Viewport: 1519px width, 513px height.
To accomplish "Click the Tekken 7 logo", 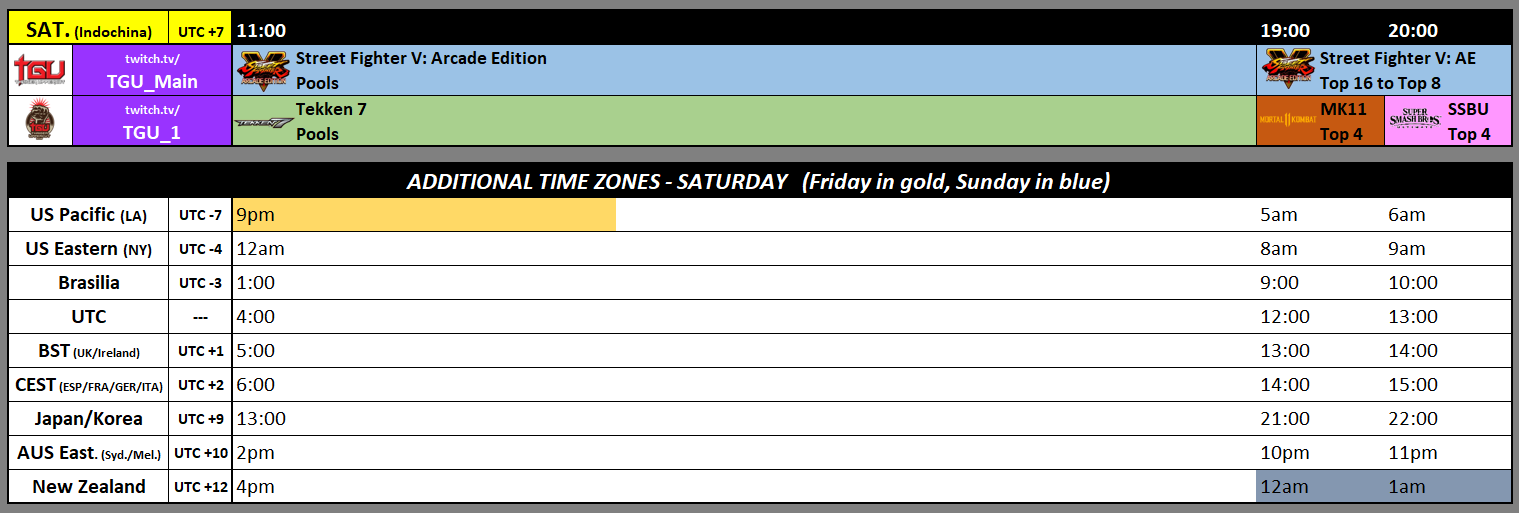I will (x=263, y=123).
